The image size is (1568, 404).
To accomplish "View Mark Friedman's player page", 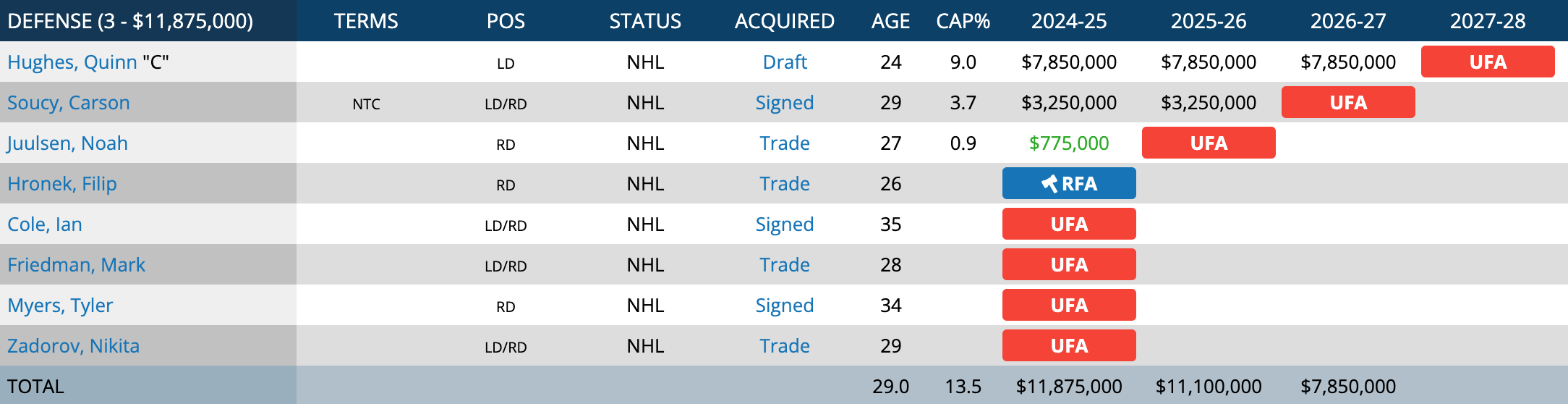I will 76,265.
